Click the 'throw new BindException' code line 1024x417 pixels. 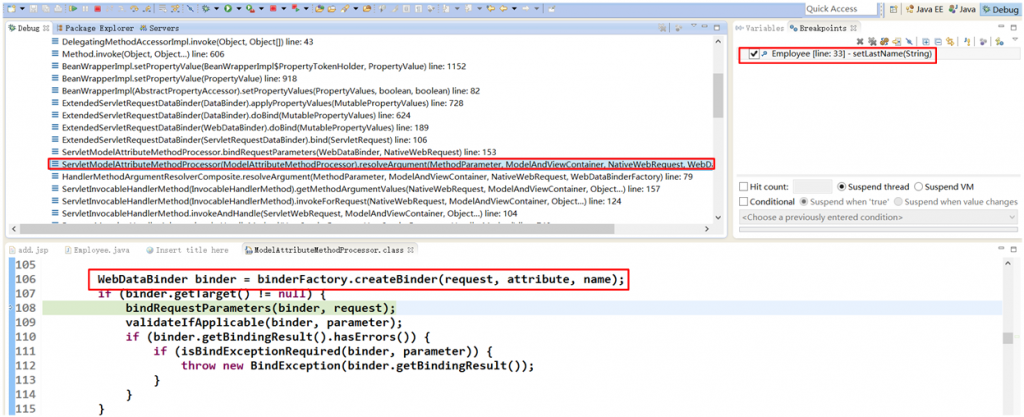pyautogui.click(x=358, y=366)
